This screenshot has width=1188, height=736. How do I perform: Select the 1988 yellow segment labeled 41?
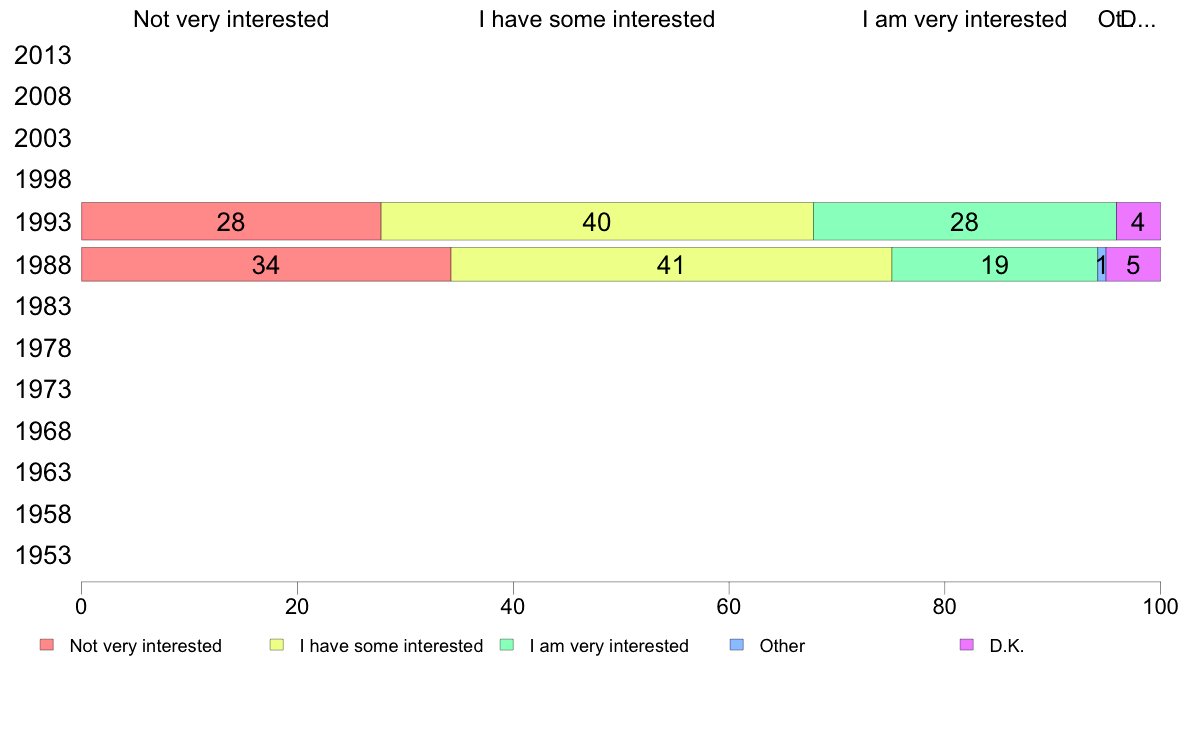click(x=671, y=265)
